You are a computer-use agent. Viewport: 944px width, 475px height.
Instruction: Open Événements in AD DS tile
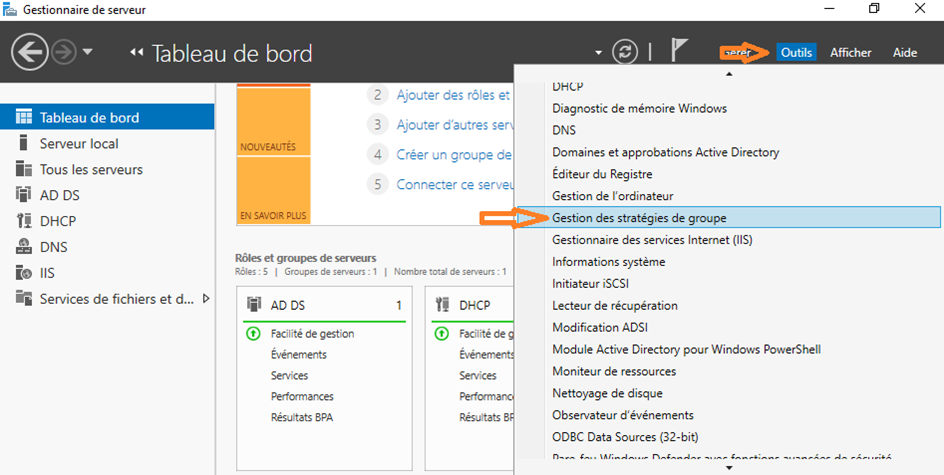(299, 354)
